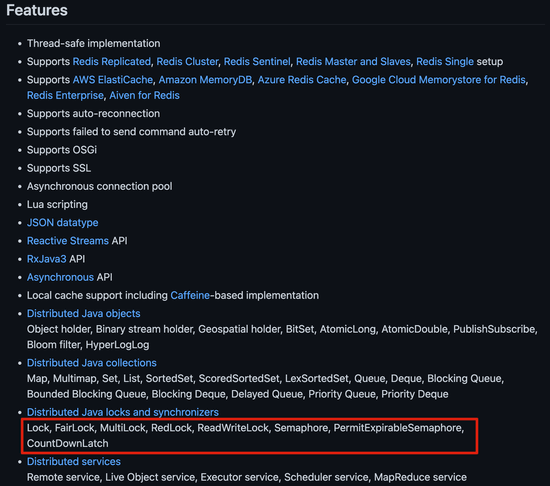Open Distributed Java objects link
Image resolution: width=550 pixels, height=486 pixels.
click(x=83, y=313)
